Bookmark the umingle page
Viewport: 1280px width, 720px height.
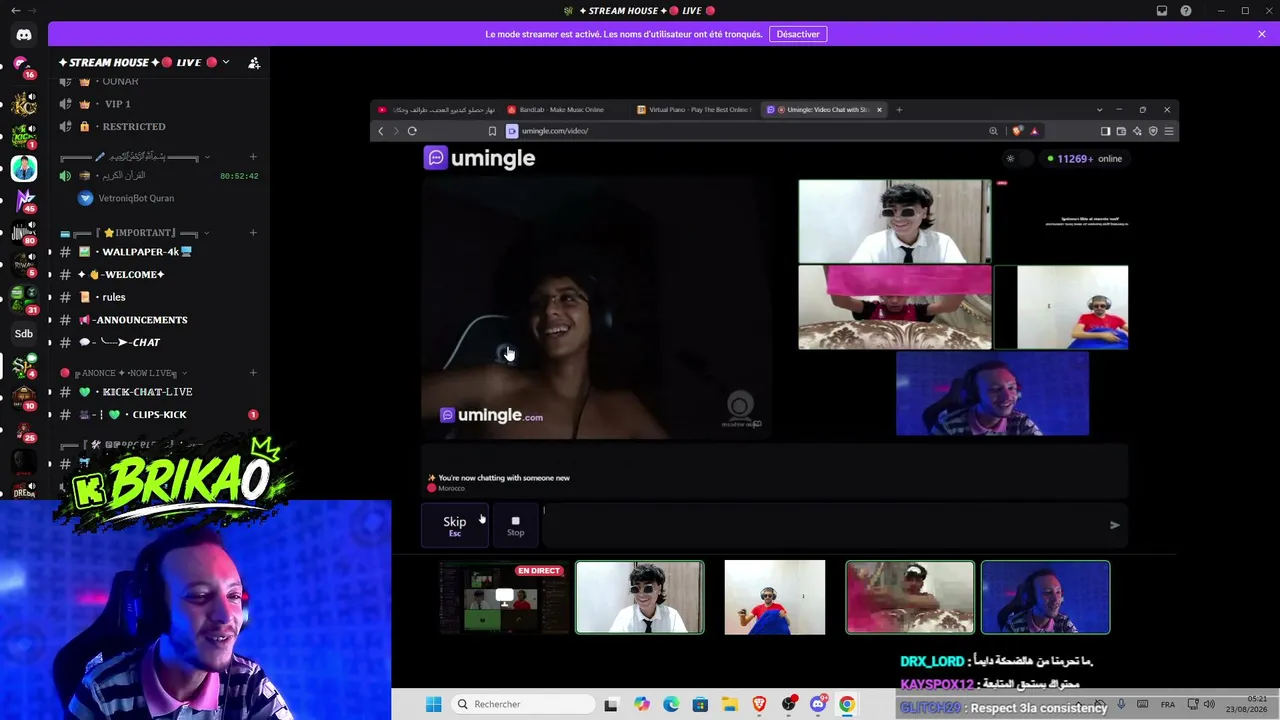click(x=492, y=131)
